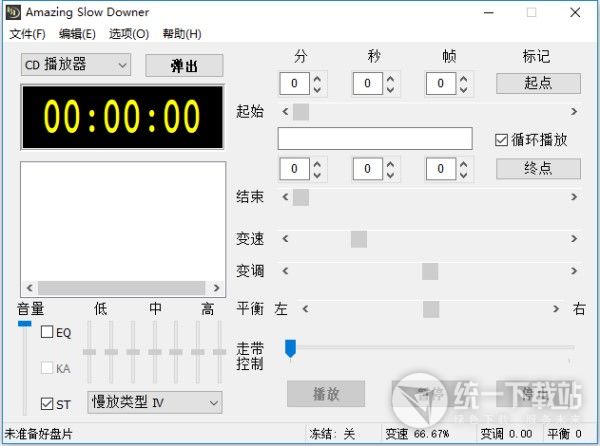Open the 帮助(H) menu
Viewport: 600px width, 446px height.
[x=182, y=34]
